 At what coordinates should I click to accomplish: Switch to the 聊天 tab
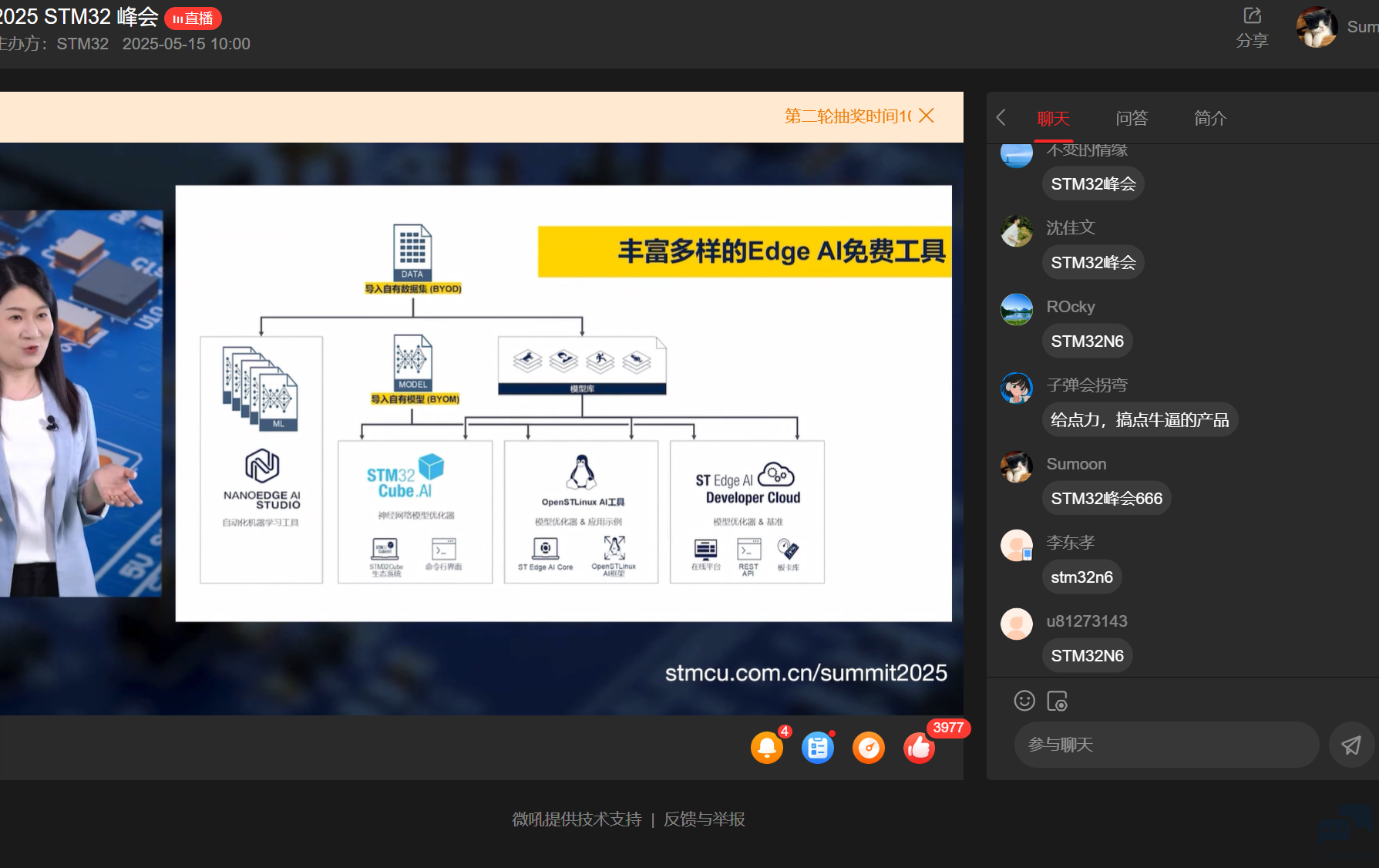pos(1054,119)
